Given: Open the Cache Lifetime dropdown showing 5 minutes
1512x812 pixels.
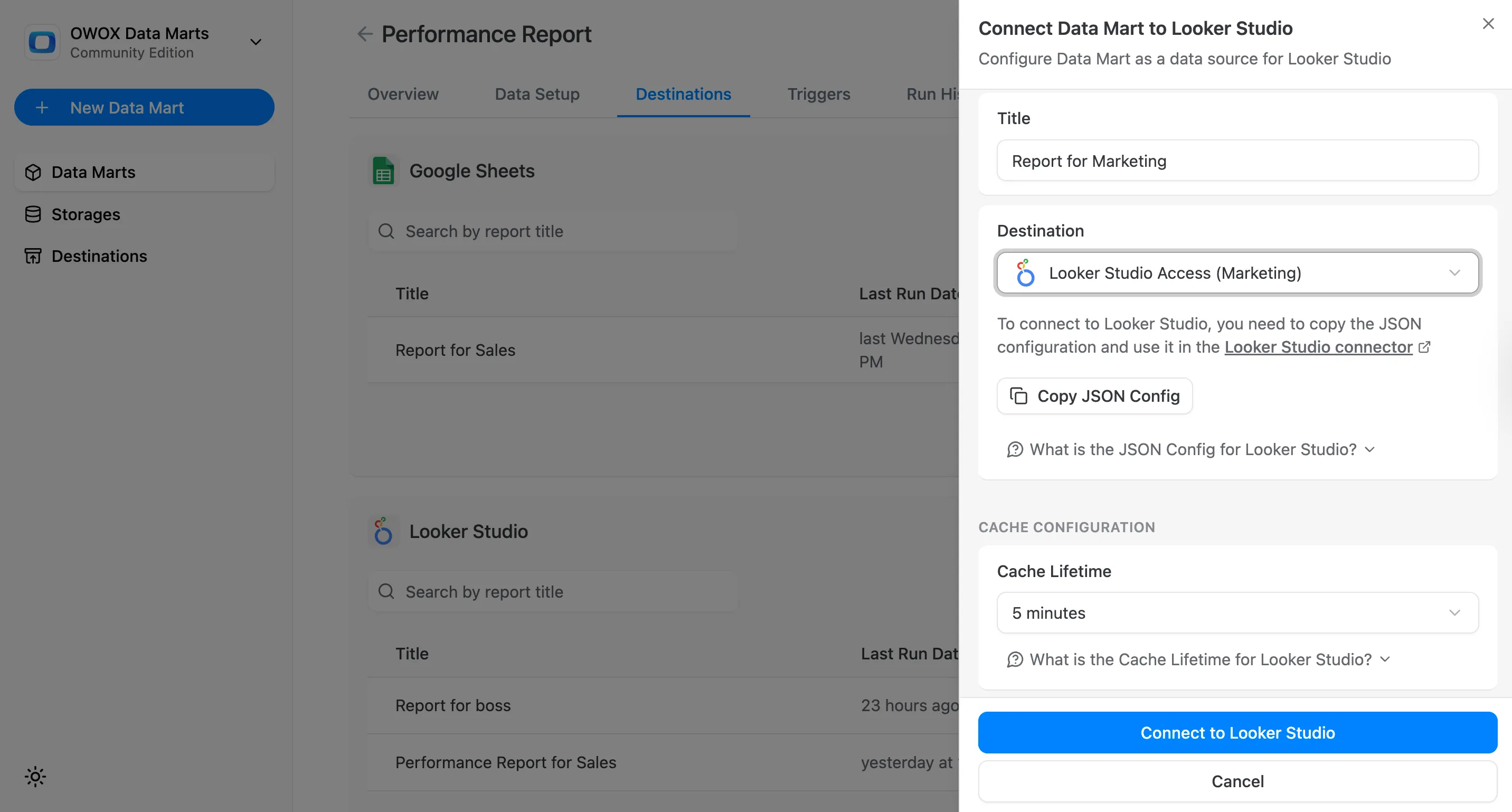Looking at the screenshot, I should [1237, 613].
